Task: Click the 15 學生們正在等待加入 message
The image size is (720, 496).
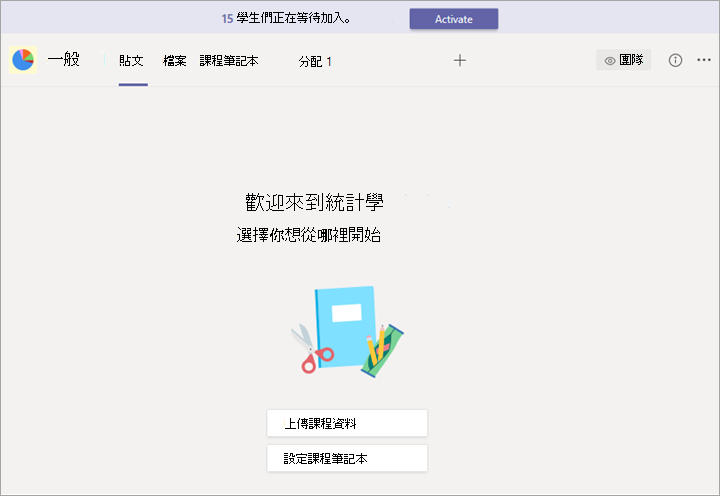Action: 286,18
